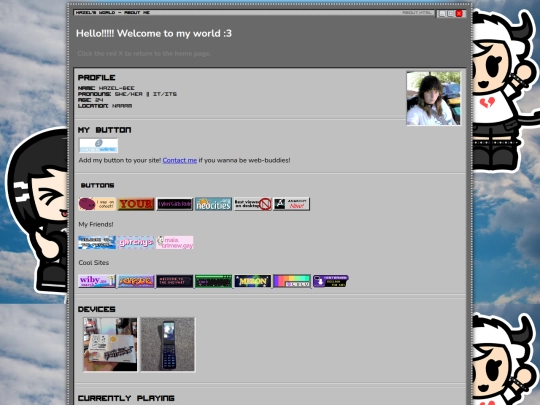The width and height of the screenshot is (540, 405).
Task: Open the Melon badge
Action: coord(252,281)
